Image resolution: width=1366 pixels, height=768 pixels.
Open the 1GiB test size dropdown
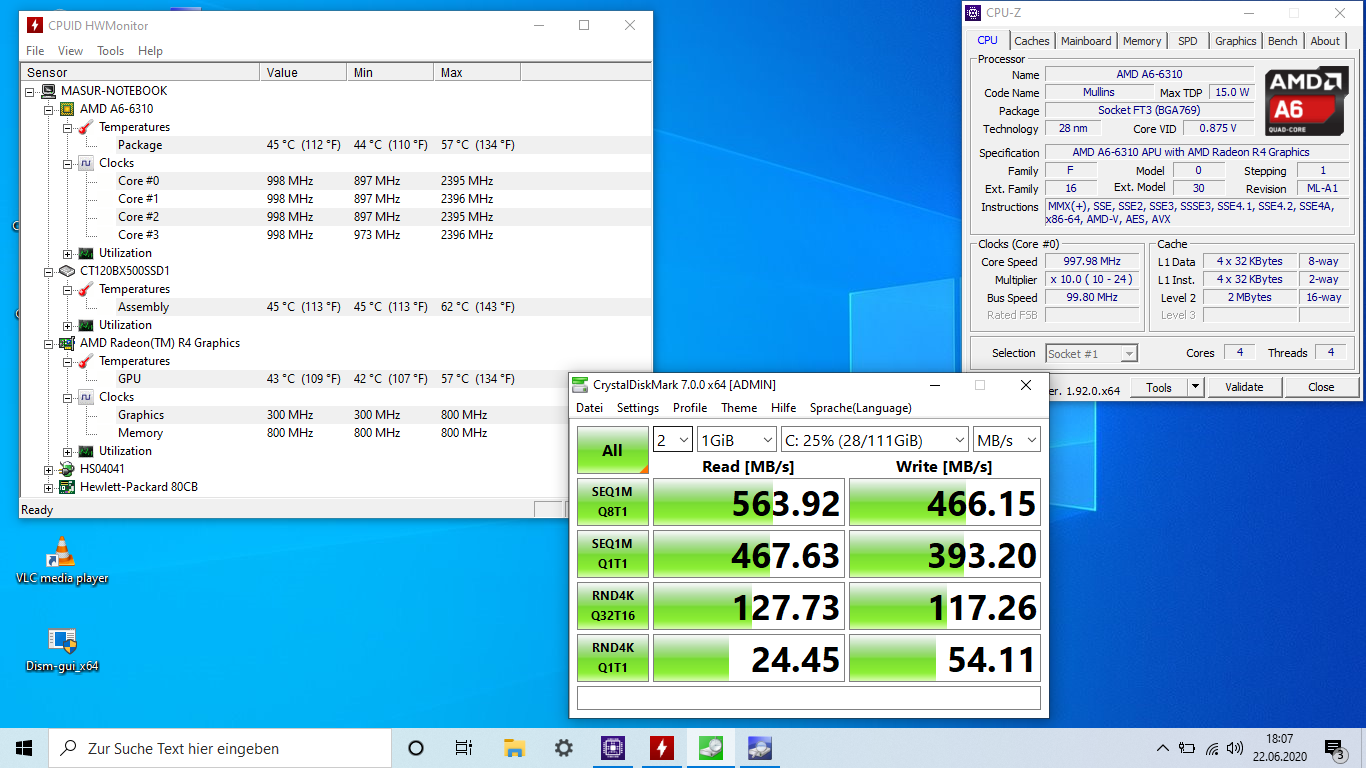[737, 440]
